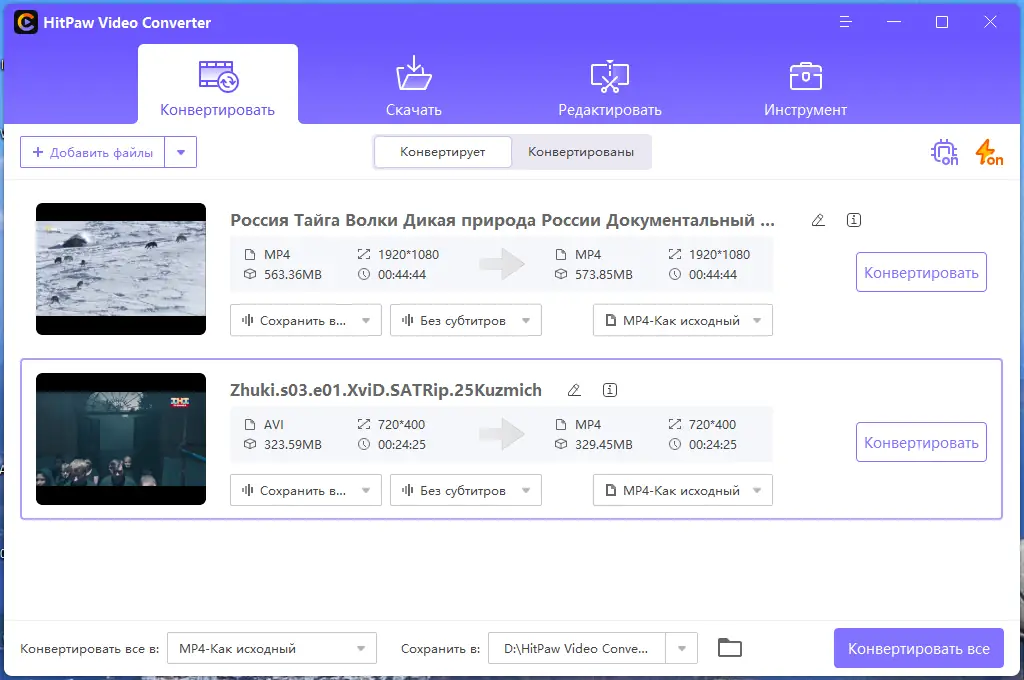Image resolution: width=1024 pixels, height=680 pixels.
Task: Open Без субтитров subtitle selector for Zhuki episode
Action: 465,490
